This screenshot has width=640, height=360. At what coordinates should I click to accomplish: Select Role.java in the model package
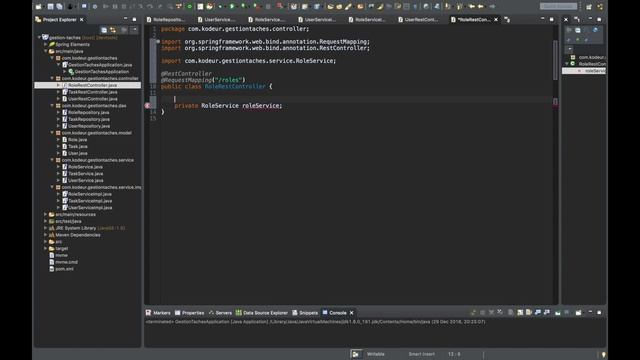pyautogui.click(x=77, y=140)
